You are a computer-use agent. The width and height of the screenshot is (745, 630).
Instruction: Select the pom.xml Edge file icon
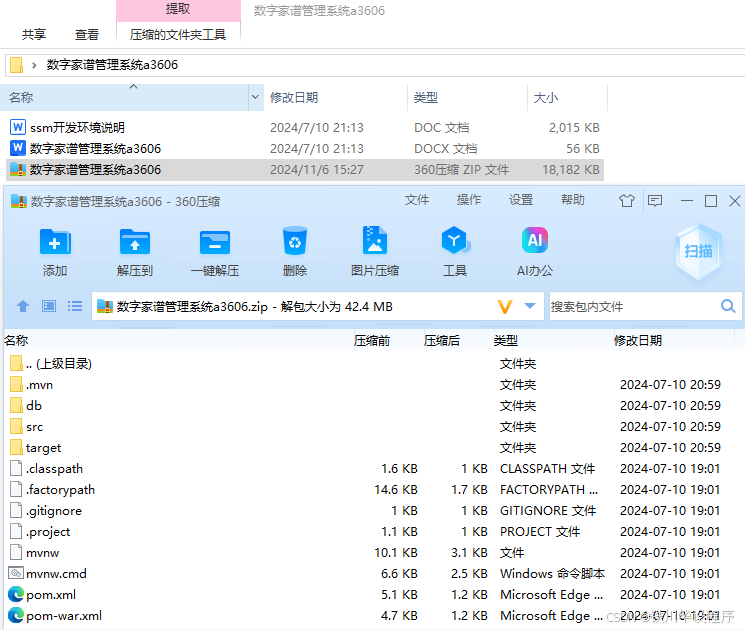pos(16,595)
